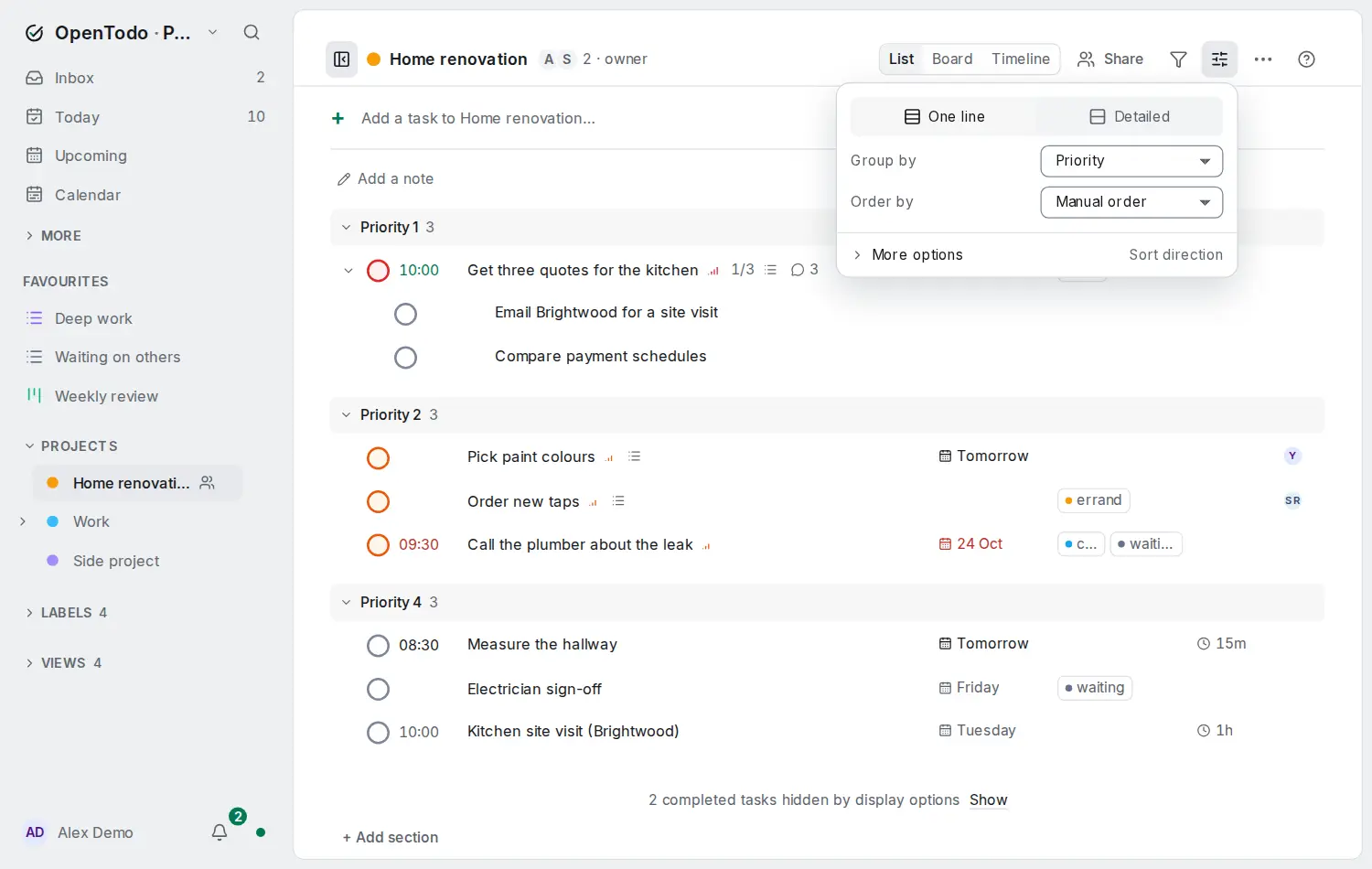Click Add a note
The image size is (1372, 869).
coord(385,179)
